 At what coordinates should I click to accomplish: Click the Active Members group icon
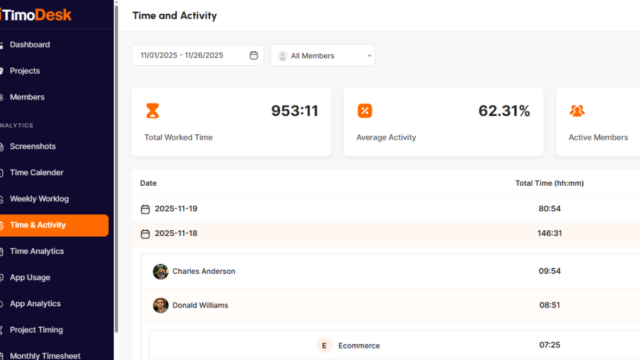pyautogui.click(x=577, y=111)
